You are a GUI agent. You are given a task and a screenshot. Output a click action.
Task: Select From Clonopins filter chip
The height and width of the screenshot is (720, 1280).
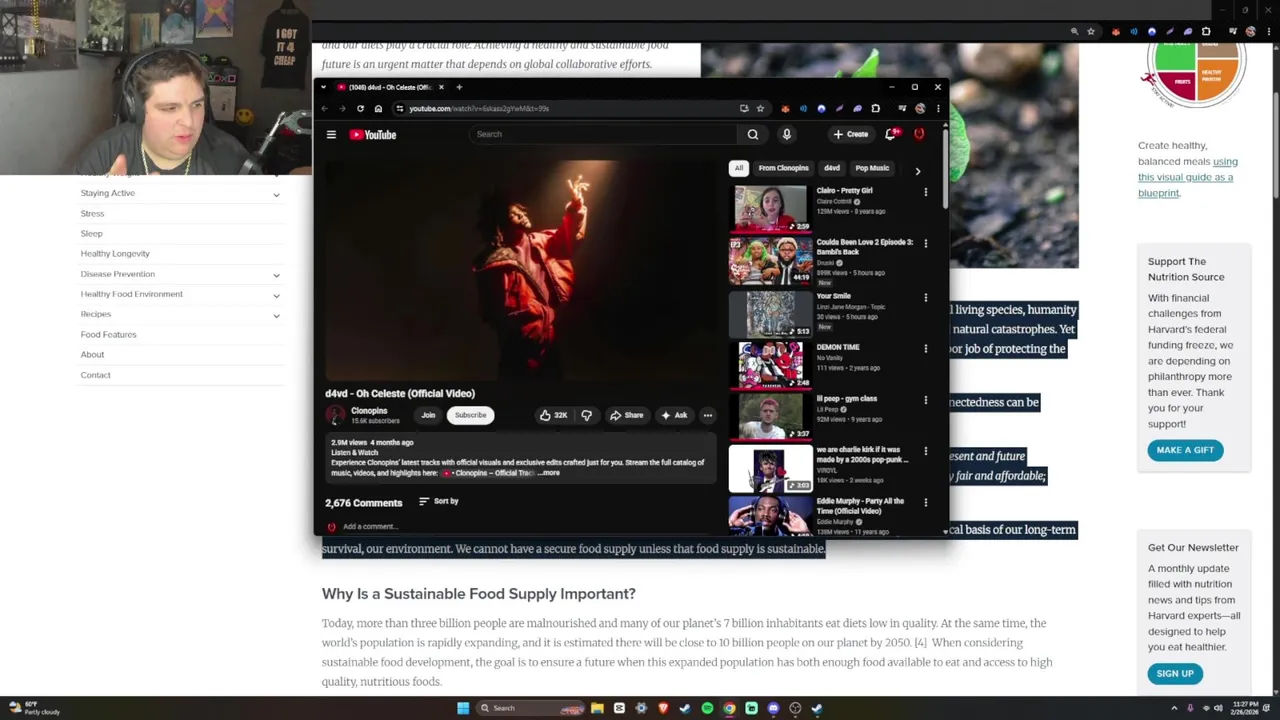click(783, 168)
